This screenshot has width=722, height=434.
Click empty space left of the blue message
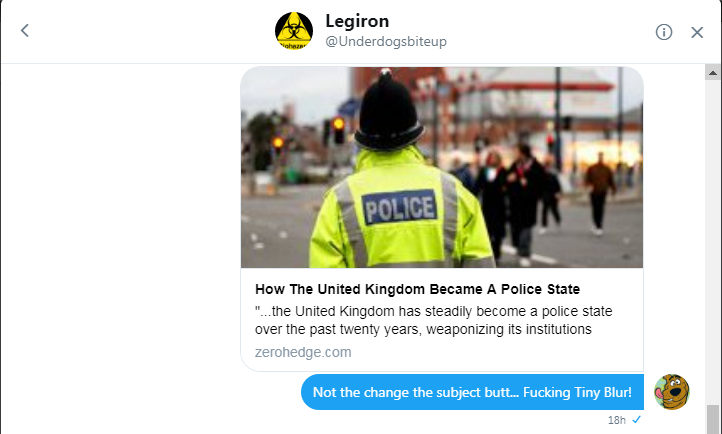pyautogui.click(x=150, y=392)
